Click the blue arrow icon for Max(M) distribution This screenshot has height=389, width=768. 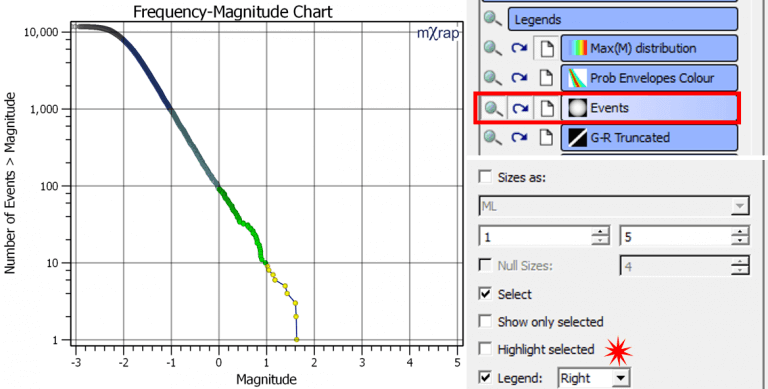point(519,48)
